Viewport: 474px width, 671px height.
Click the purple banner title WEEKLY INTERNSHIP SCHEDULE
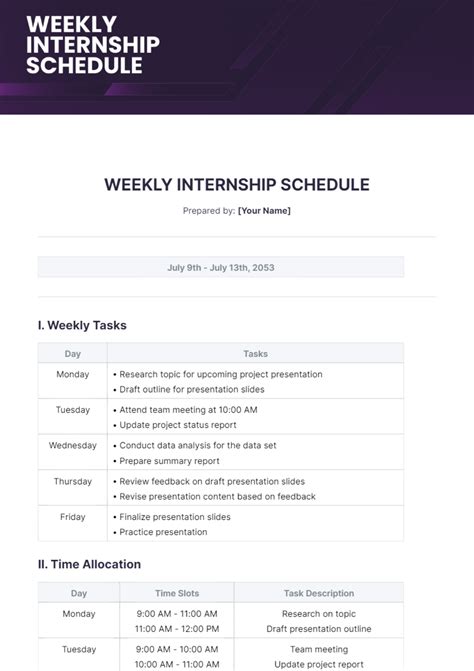click(x=93, y=45)
